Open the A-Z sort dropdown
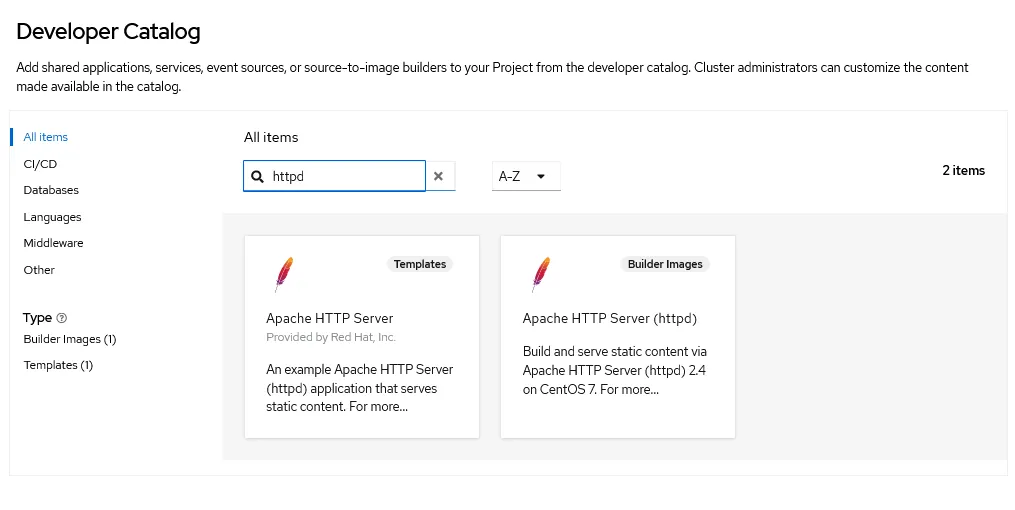The height and width of the screenshot is (510, 1015). (526, 176)
